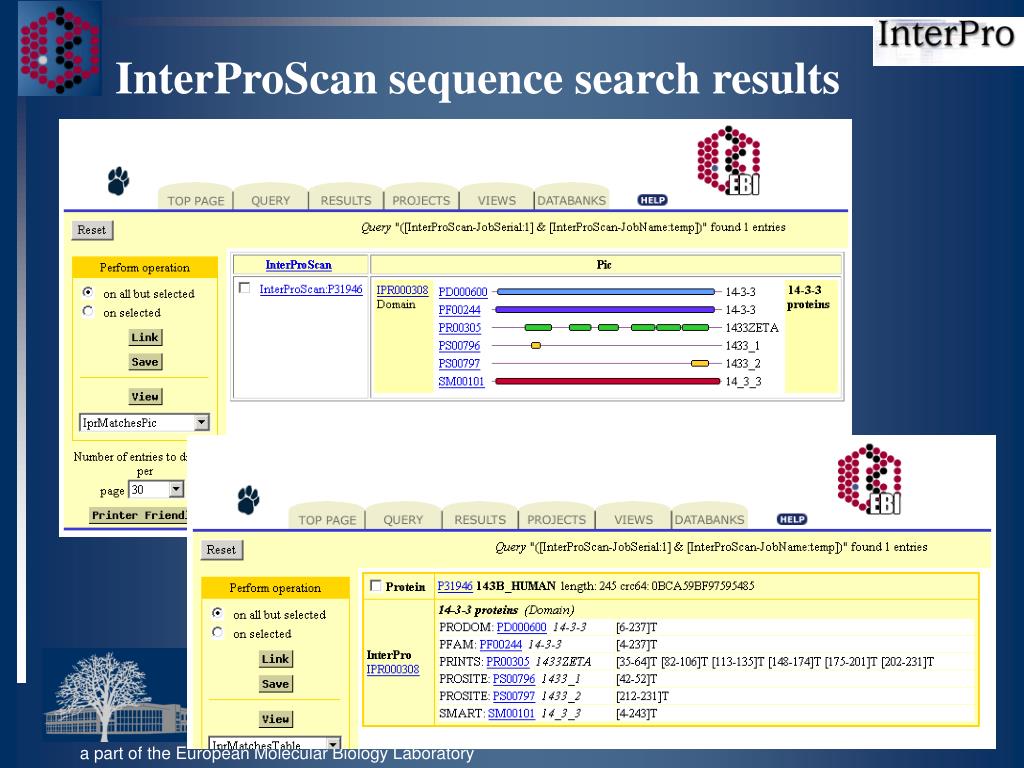Screen dimensions: 1024x768
Task: Tick checkbox beside InterProScan:P31946
Action: click(x=244, y=287)
